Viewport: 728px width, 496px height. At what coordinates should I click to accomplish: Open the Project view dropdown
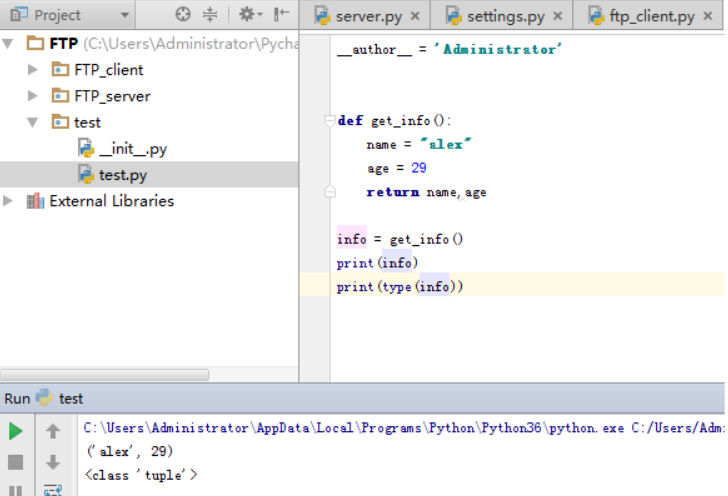(x=124, y=15)
